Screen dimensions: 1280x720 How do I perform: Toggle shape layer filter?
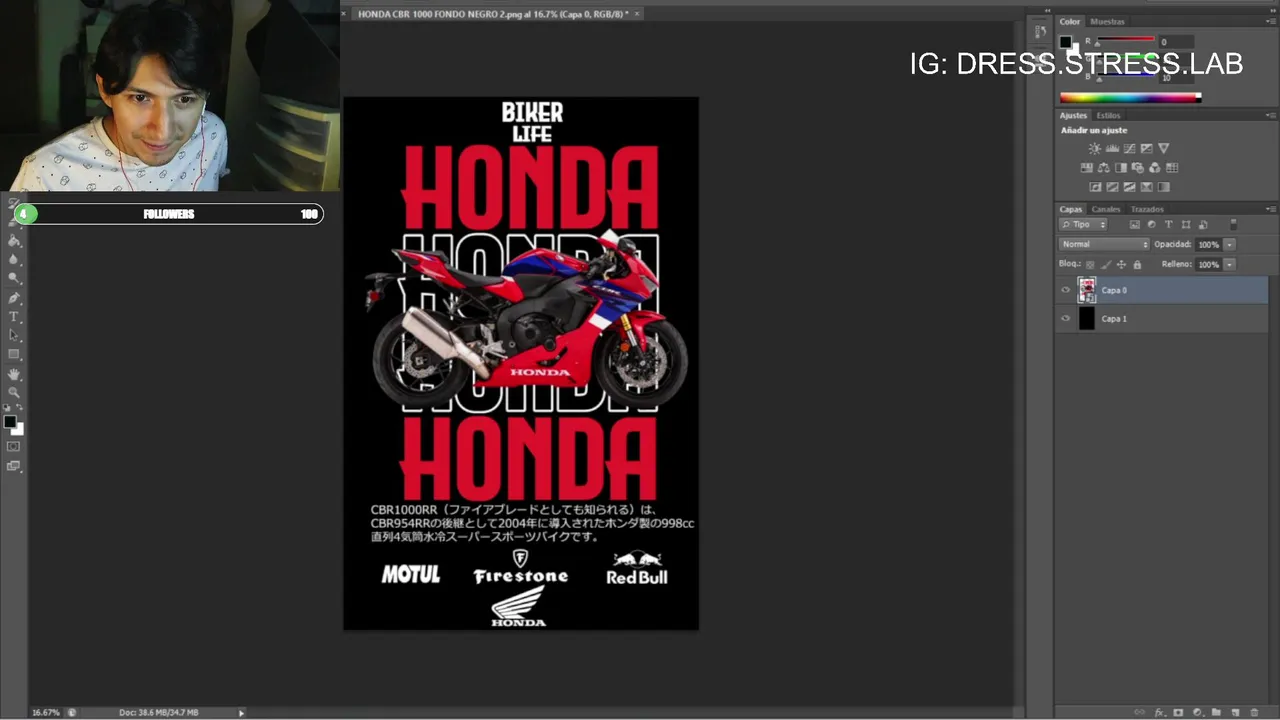(x=1186, y=225)
